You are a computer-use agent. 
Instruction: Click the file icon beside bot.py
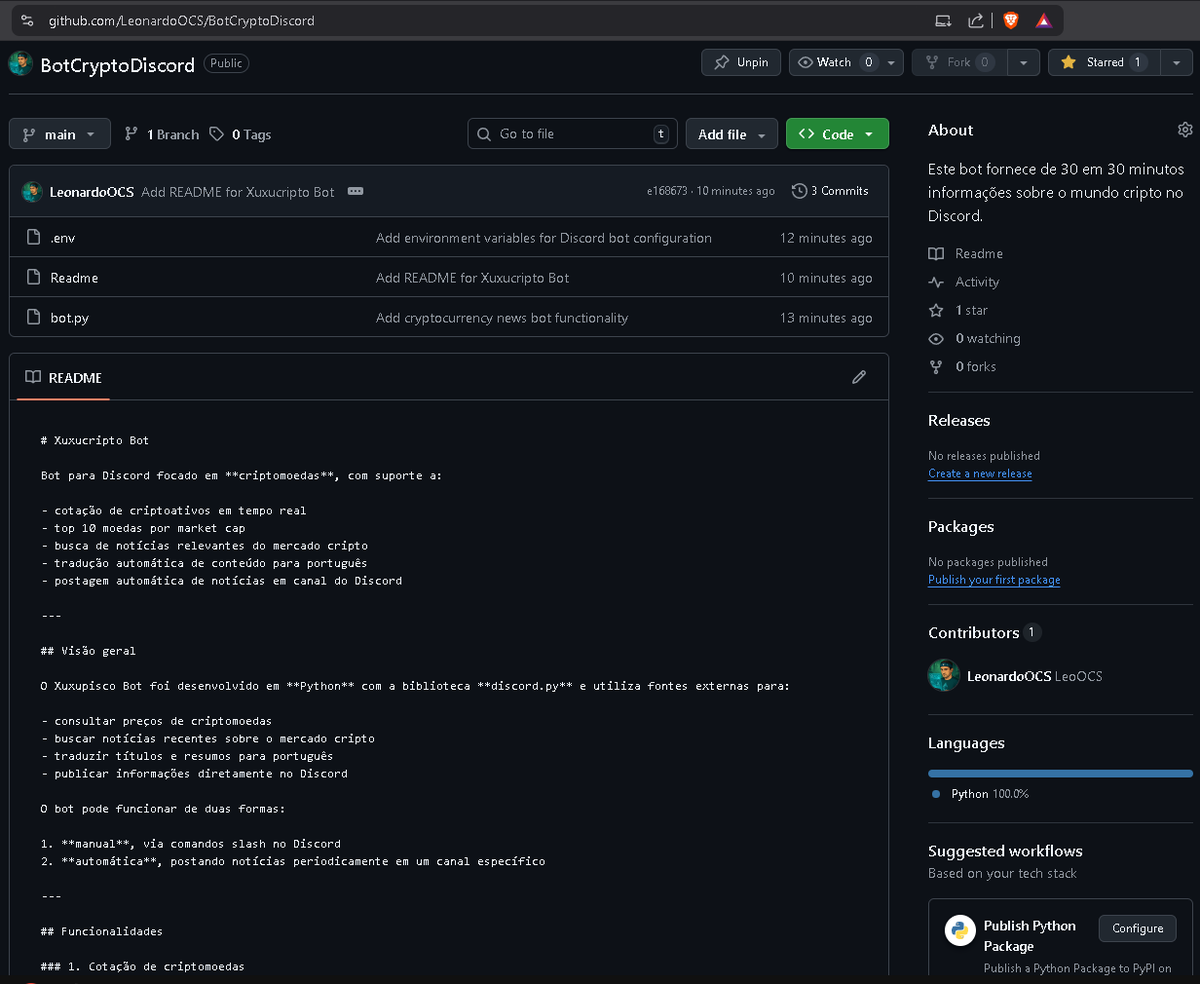[x=33, y=318]
